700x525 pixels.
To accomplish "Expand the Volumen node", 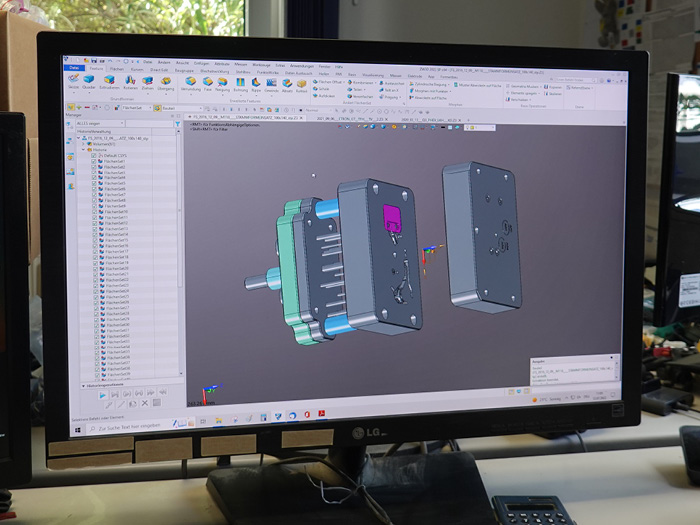I will click(x=83, y=144).
